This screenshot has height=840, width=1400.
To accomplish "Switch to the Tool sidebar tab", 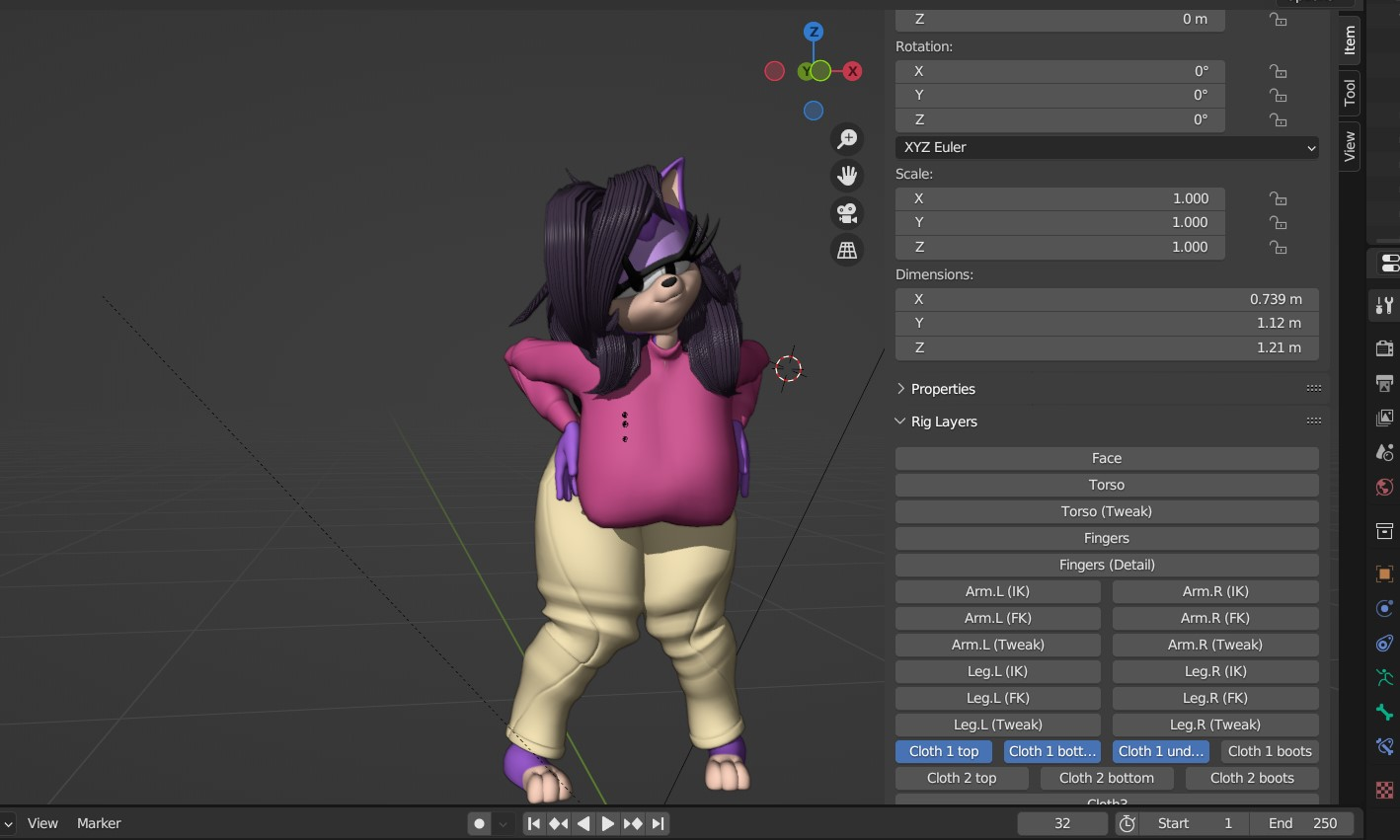I will 1349,94.
